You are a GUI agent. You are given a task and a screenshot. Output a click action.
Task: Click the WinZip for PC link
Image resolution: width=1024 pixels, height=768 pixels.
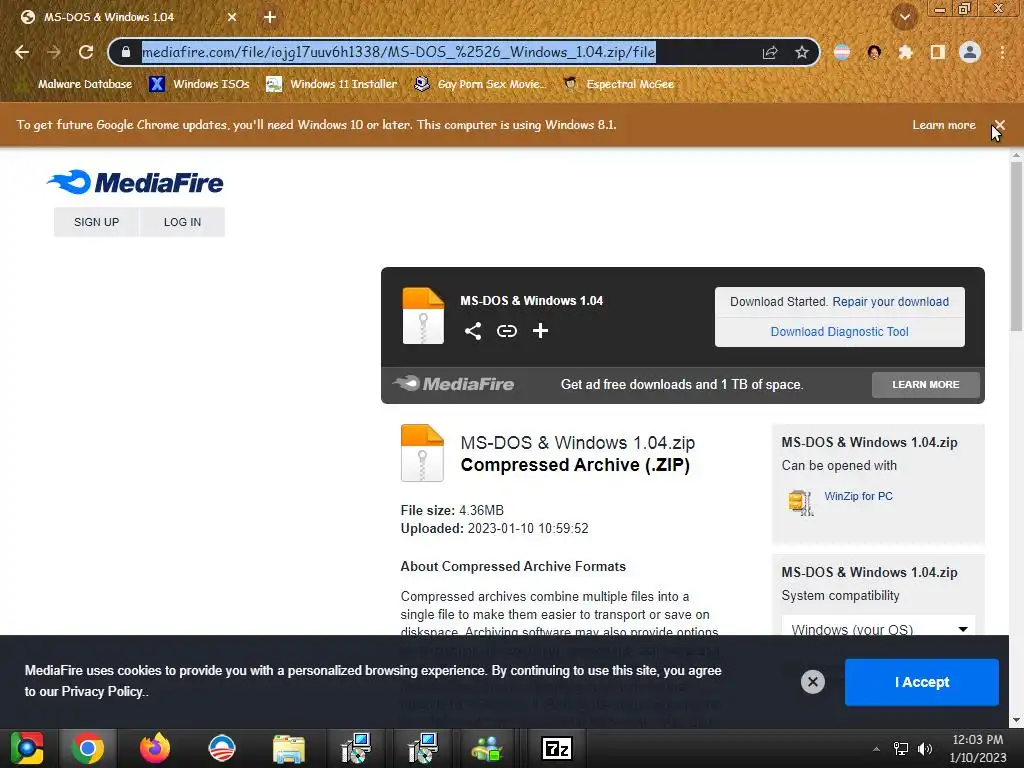(858, 496)
